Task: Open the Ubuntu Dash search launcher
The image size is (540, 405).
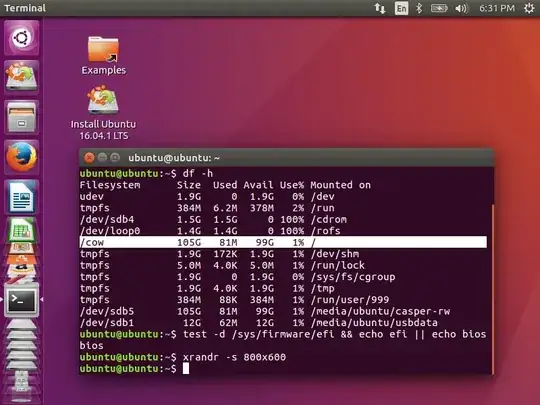Action: (x=21, y=38)
